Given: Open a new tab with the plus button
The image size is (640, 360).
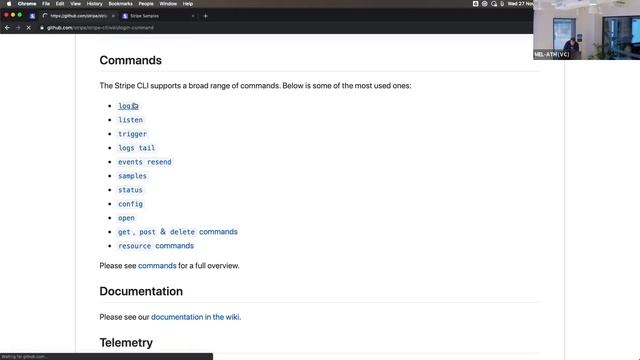Looking at the screenshot, I should [206, 16].
